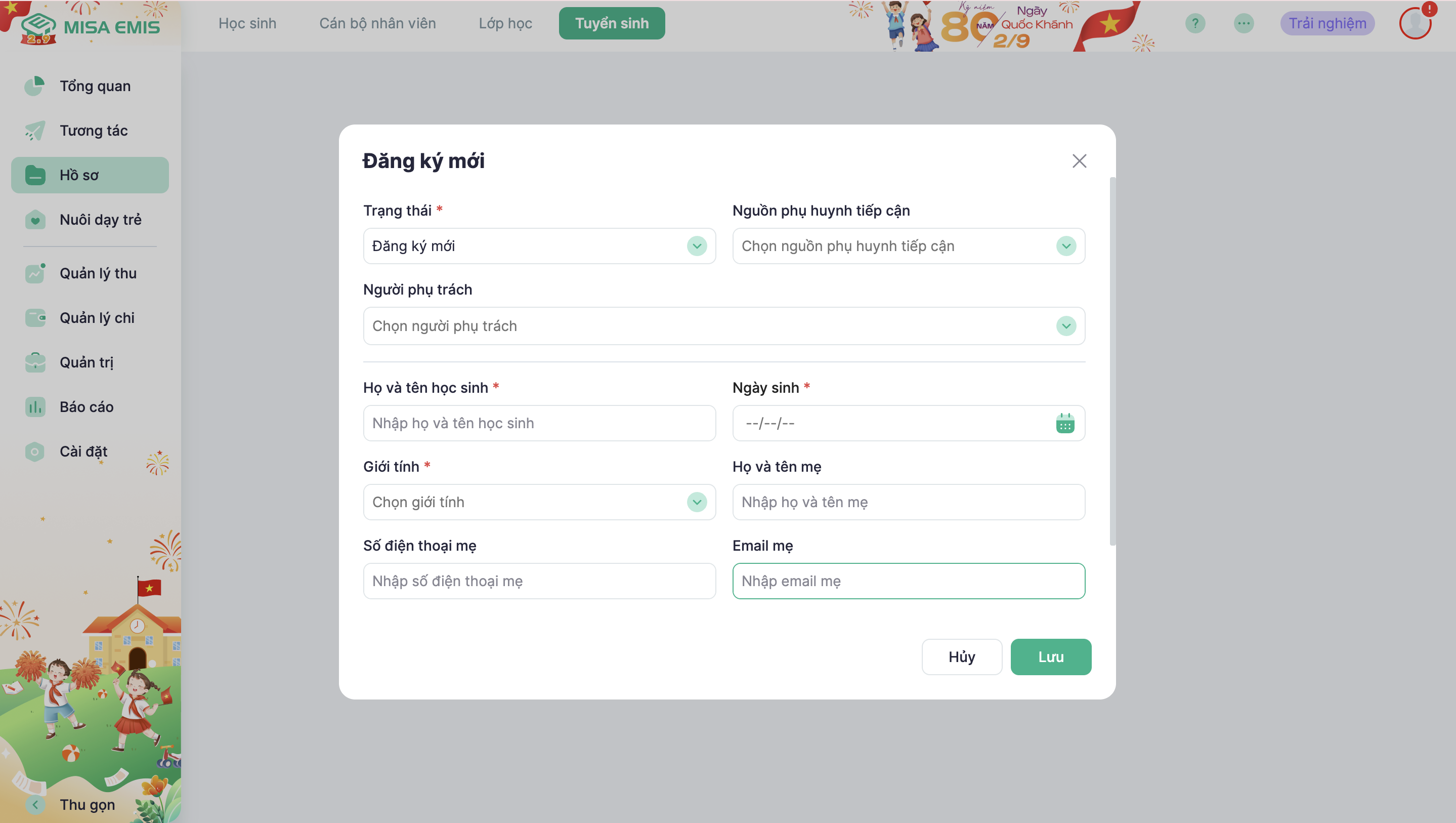Open the three-dots more options icon
Screen dimensions: 1456x823
point(1244,23)
